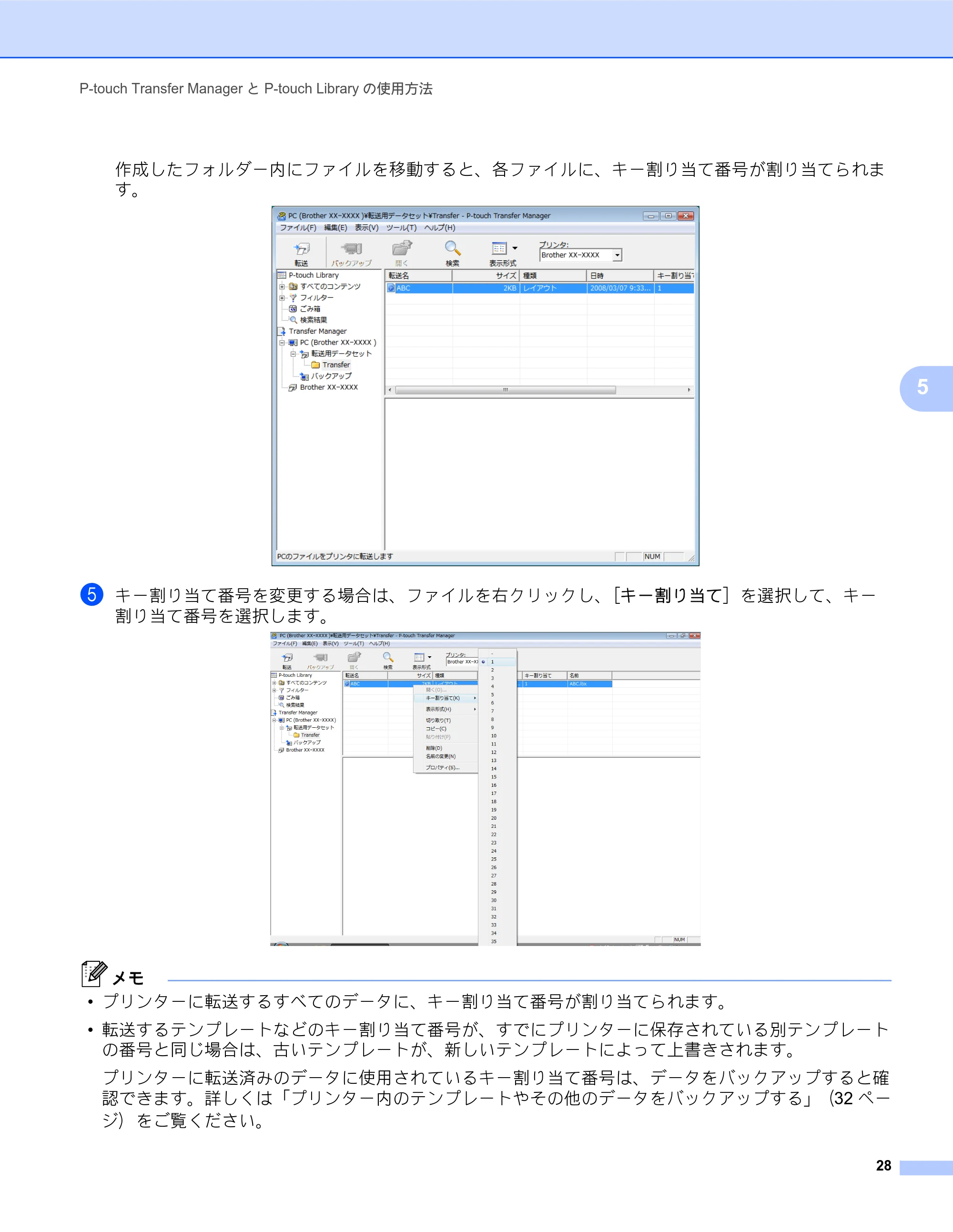This screenshot has height=1232, width=953.
Task: Click the 転送 transfer icon in the lower screenshot
Action: coord(288,657)
